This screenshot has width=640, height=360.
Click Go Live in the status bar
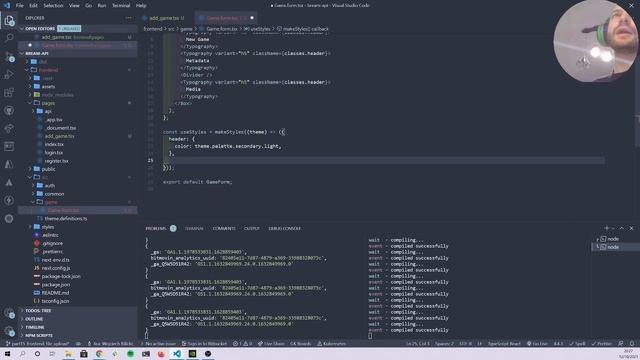(x=537, y=344)
